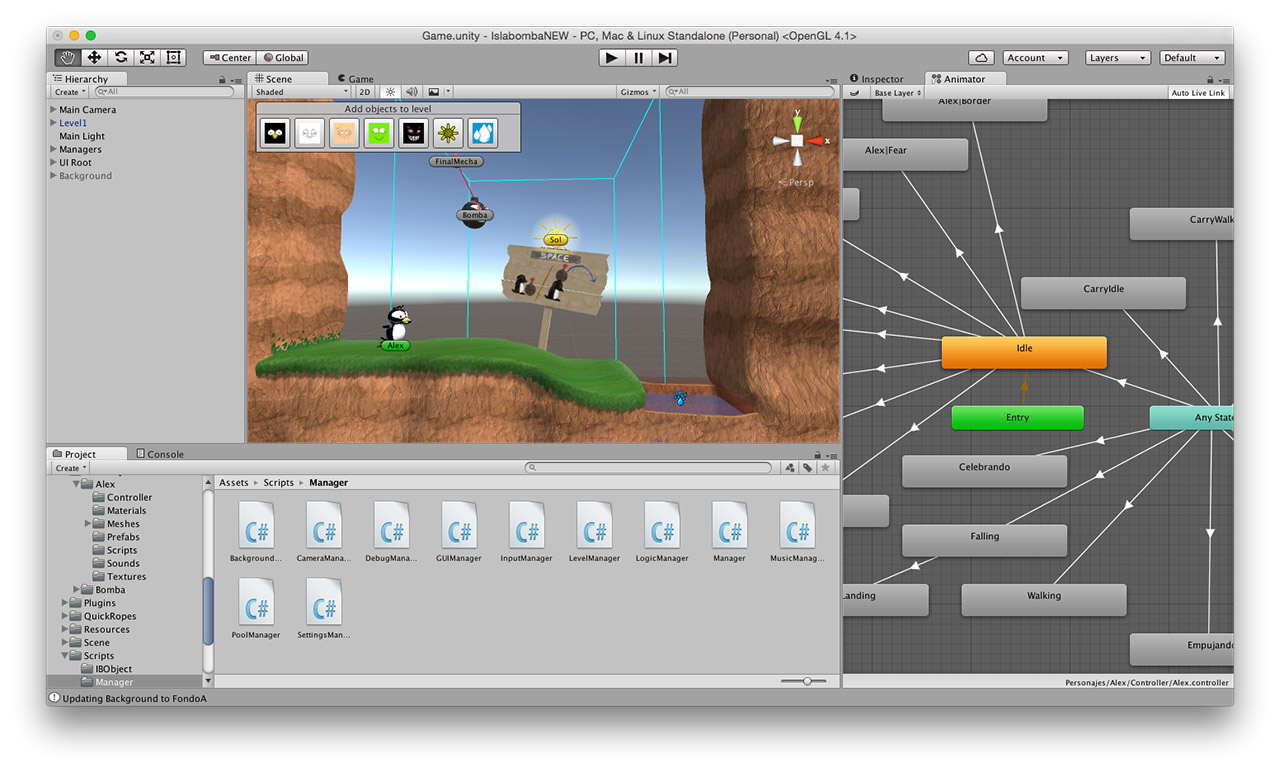Open Base Layer selector in Animator

click(897, 93)
